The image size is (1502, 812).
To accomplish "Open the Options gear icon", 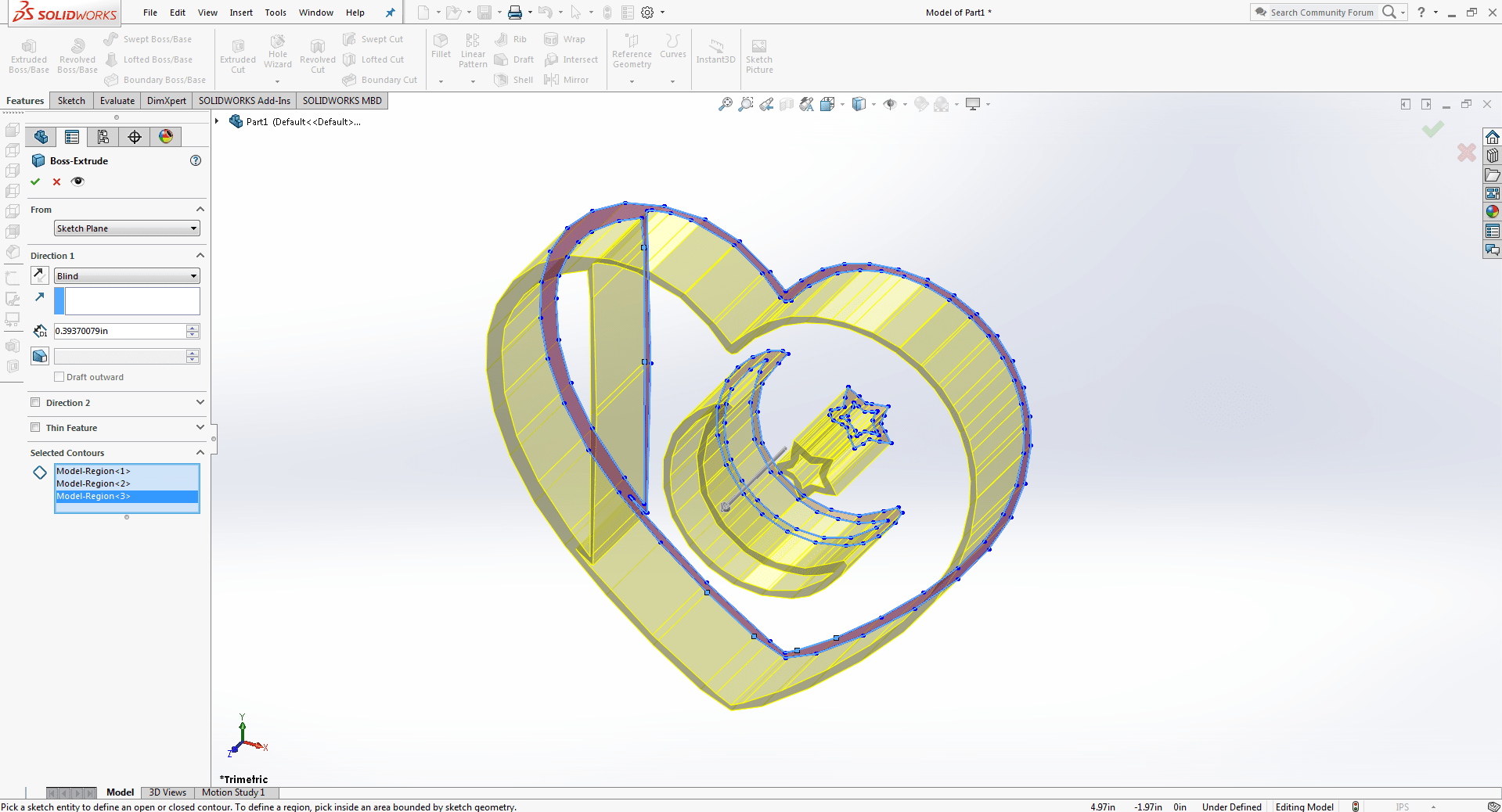I will (x=647, y=13).
